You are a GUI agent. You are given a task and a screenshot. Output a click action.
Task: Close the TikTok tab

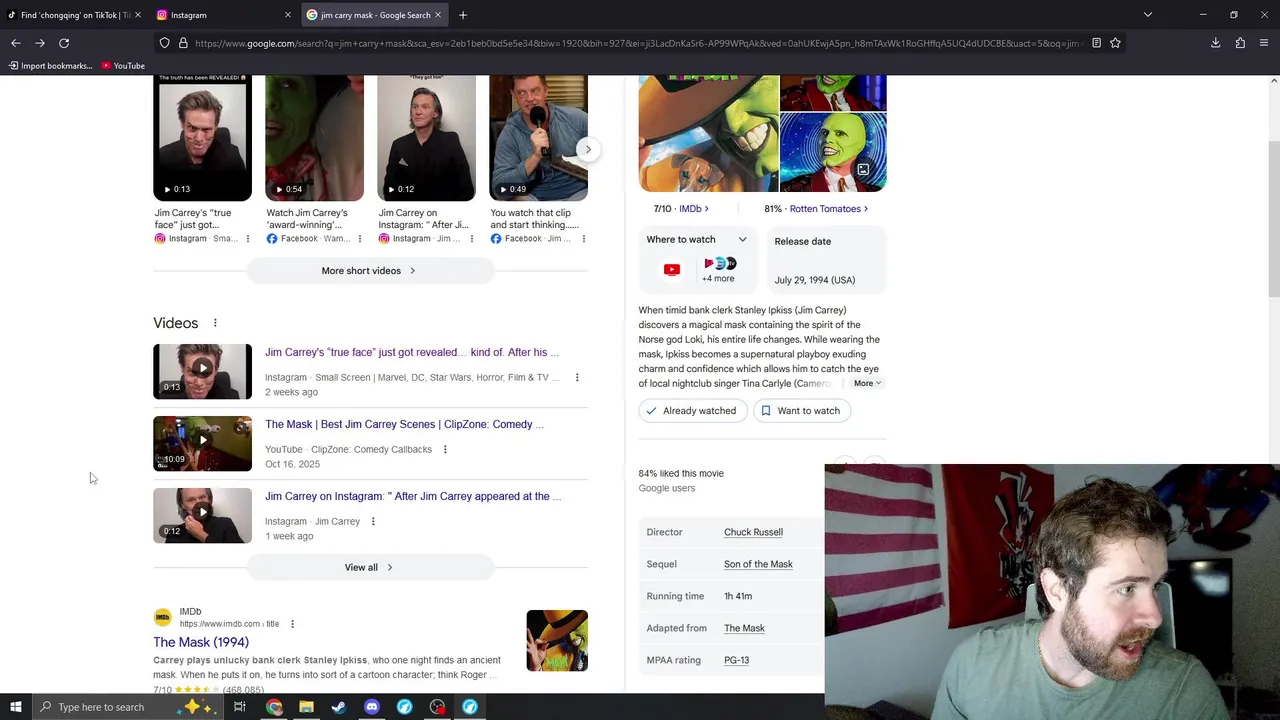(x=137, y=15)
